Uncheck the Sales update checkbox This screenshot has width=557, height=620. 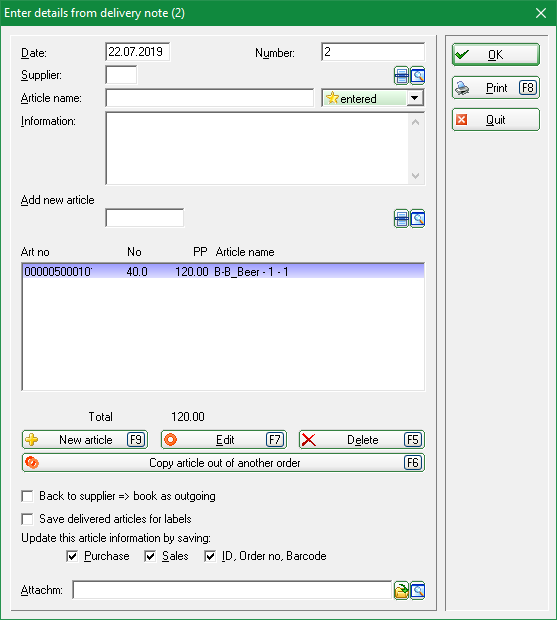(150, 556)
